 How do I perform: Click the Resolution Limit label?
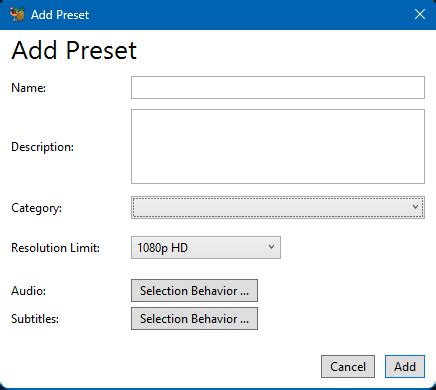coord(56,248)
